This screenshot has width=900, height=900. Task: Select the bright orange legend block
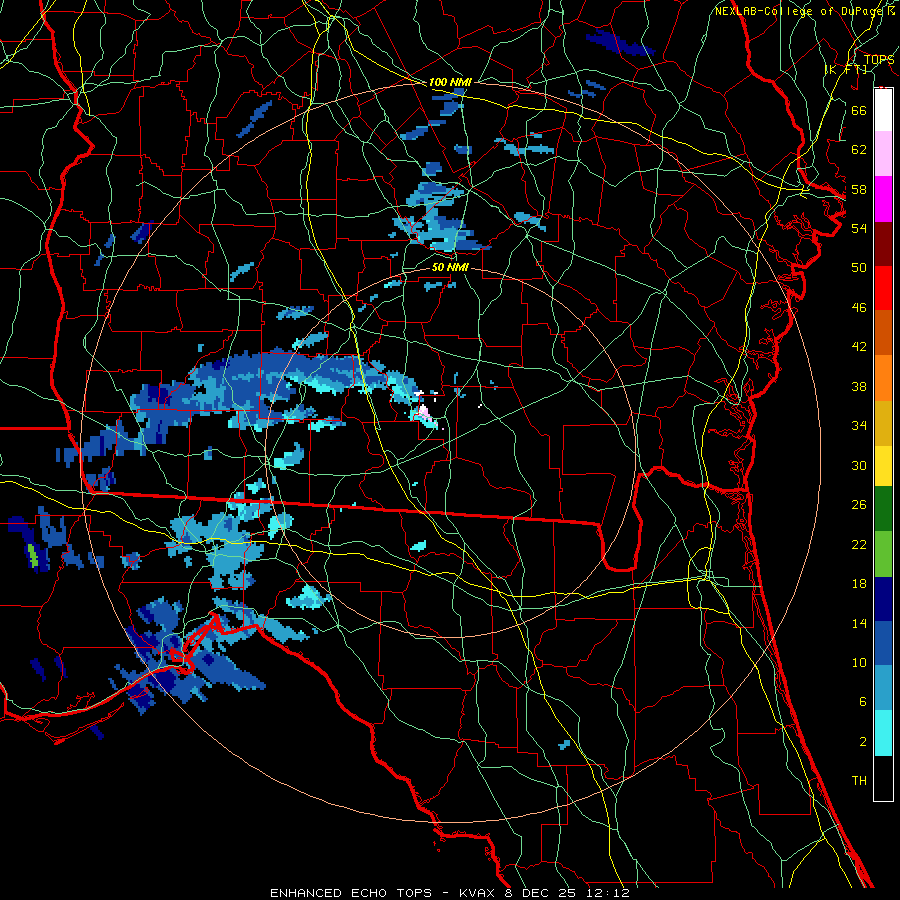pos(883,378)
